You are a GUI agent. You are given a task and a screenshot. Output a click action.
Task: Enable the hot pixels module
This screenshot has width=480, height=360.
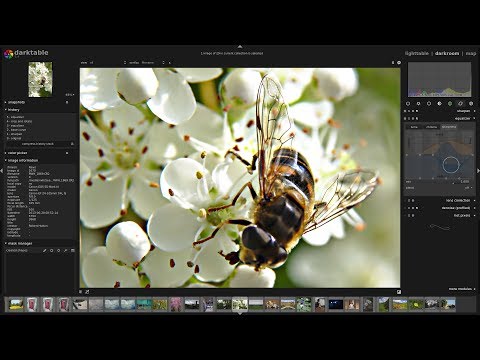[405, 215]
